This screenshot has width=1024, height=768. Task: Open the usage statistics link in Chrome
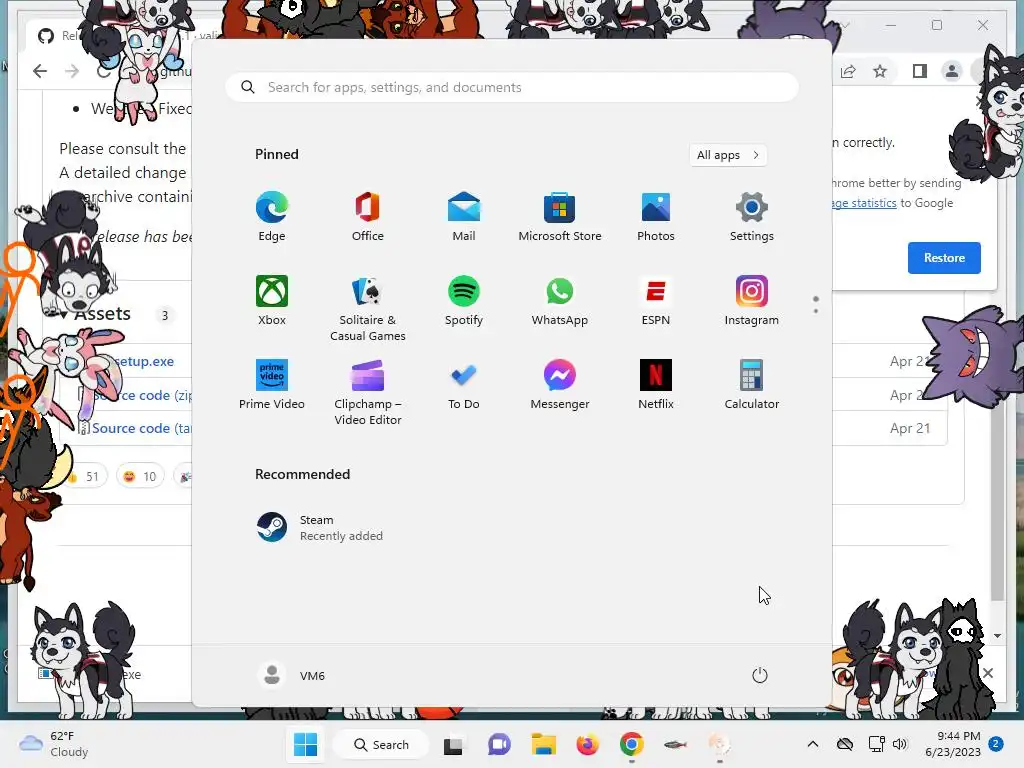pos(864,203)
